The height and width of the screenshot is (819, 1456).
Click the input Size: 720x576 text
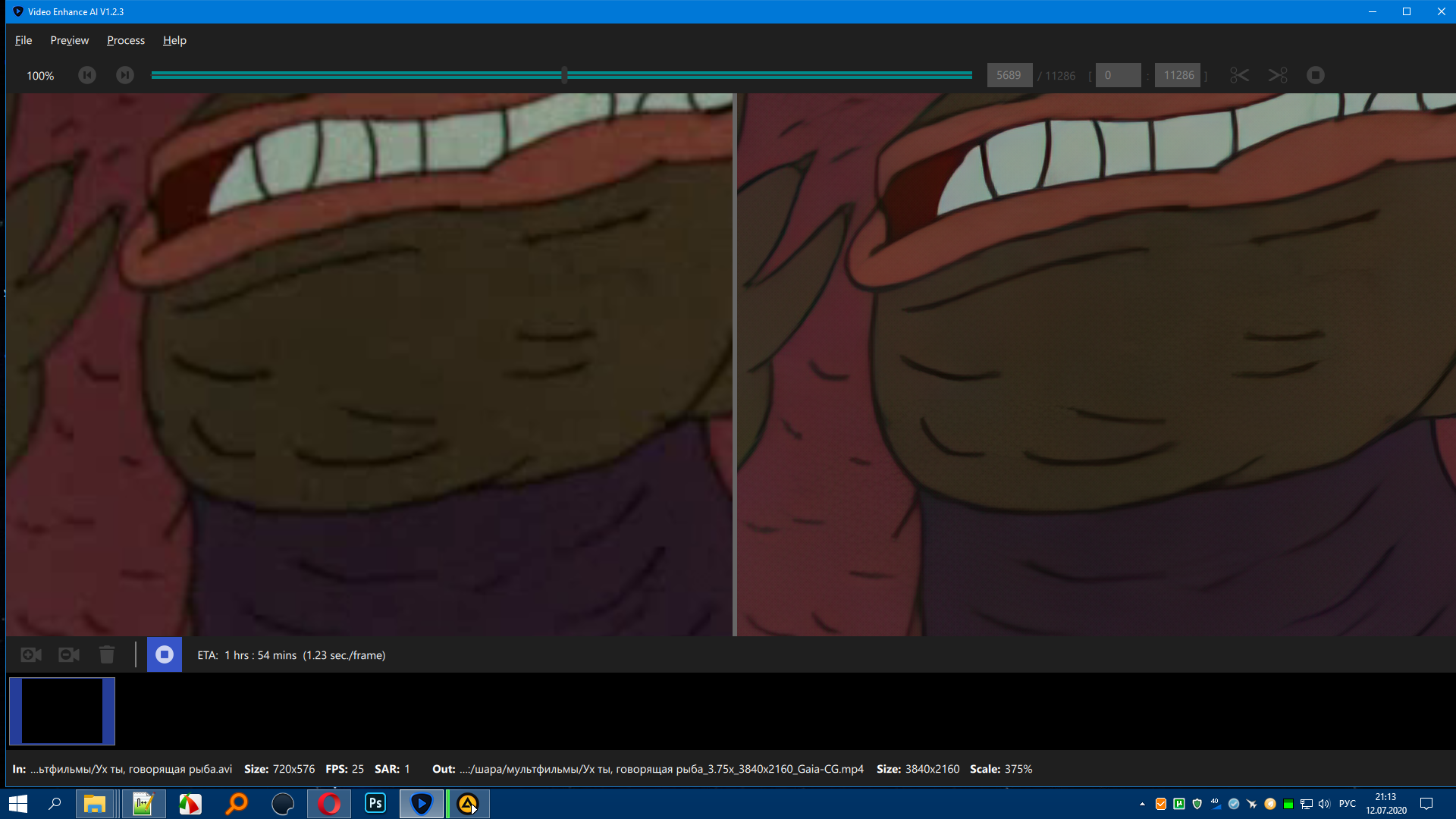coord(279,769)
